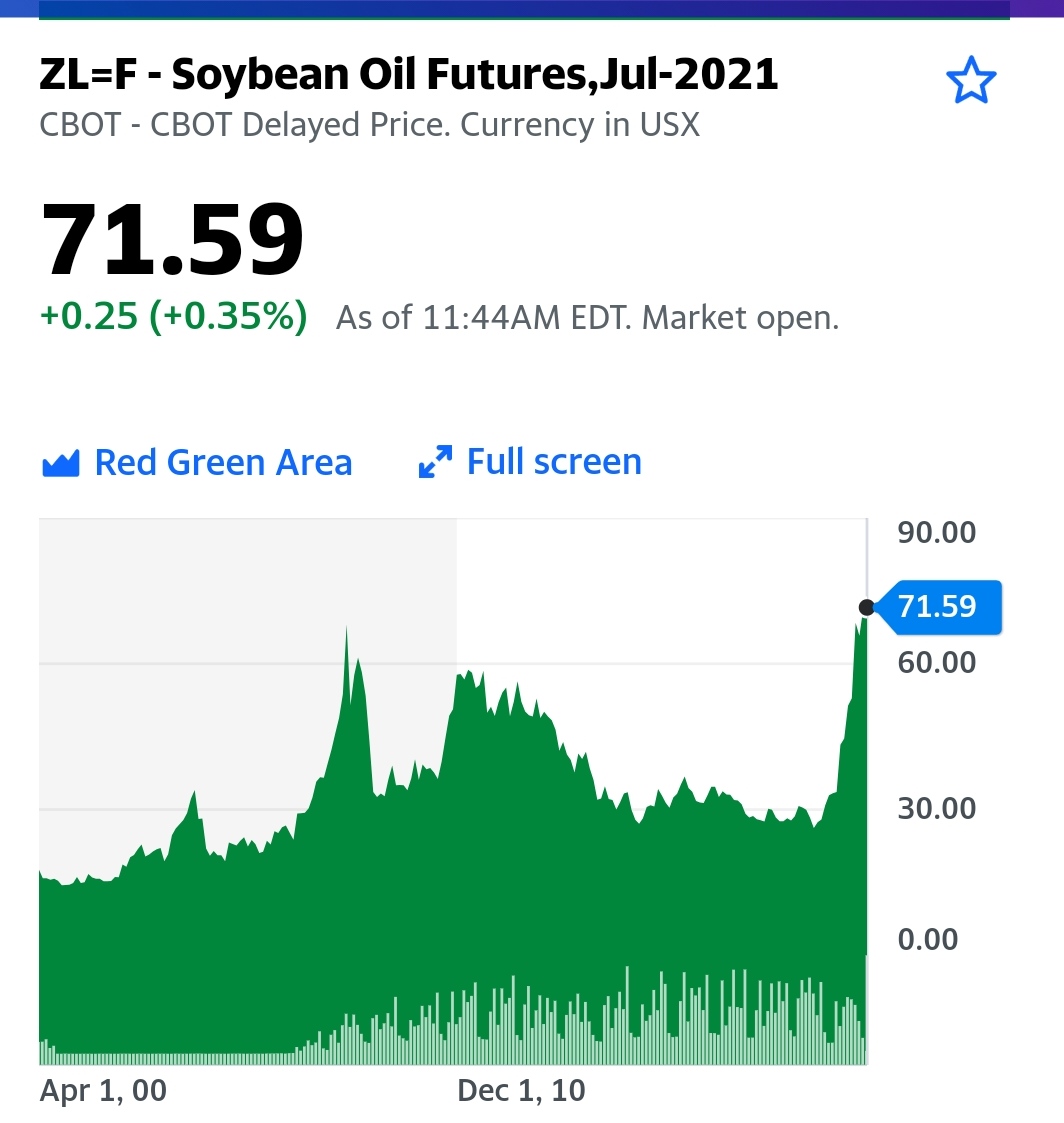Select the Apr 1, 00 date axis label
This screenshot has width=1064, height=1123.
click(x=103, y=1091)
